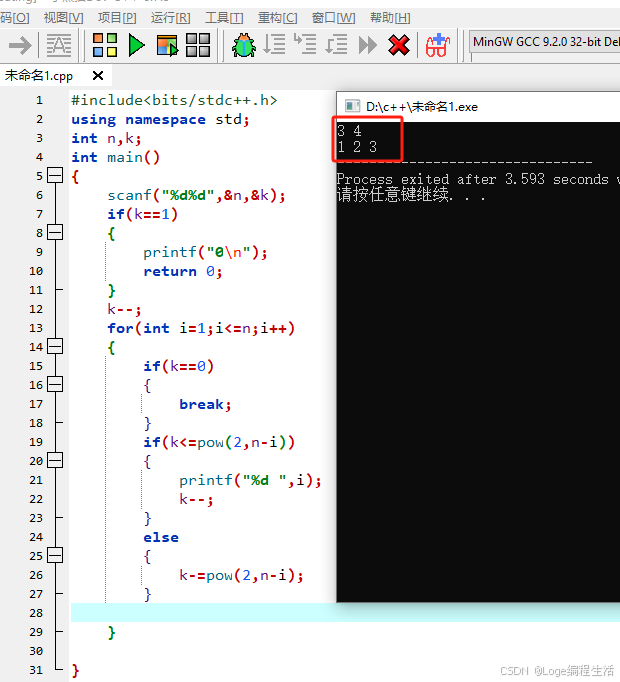Viewport: 620px width, 682px height.
Task: Click the 'return 0;' statement
Action: click(183, 271)
